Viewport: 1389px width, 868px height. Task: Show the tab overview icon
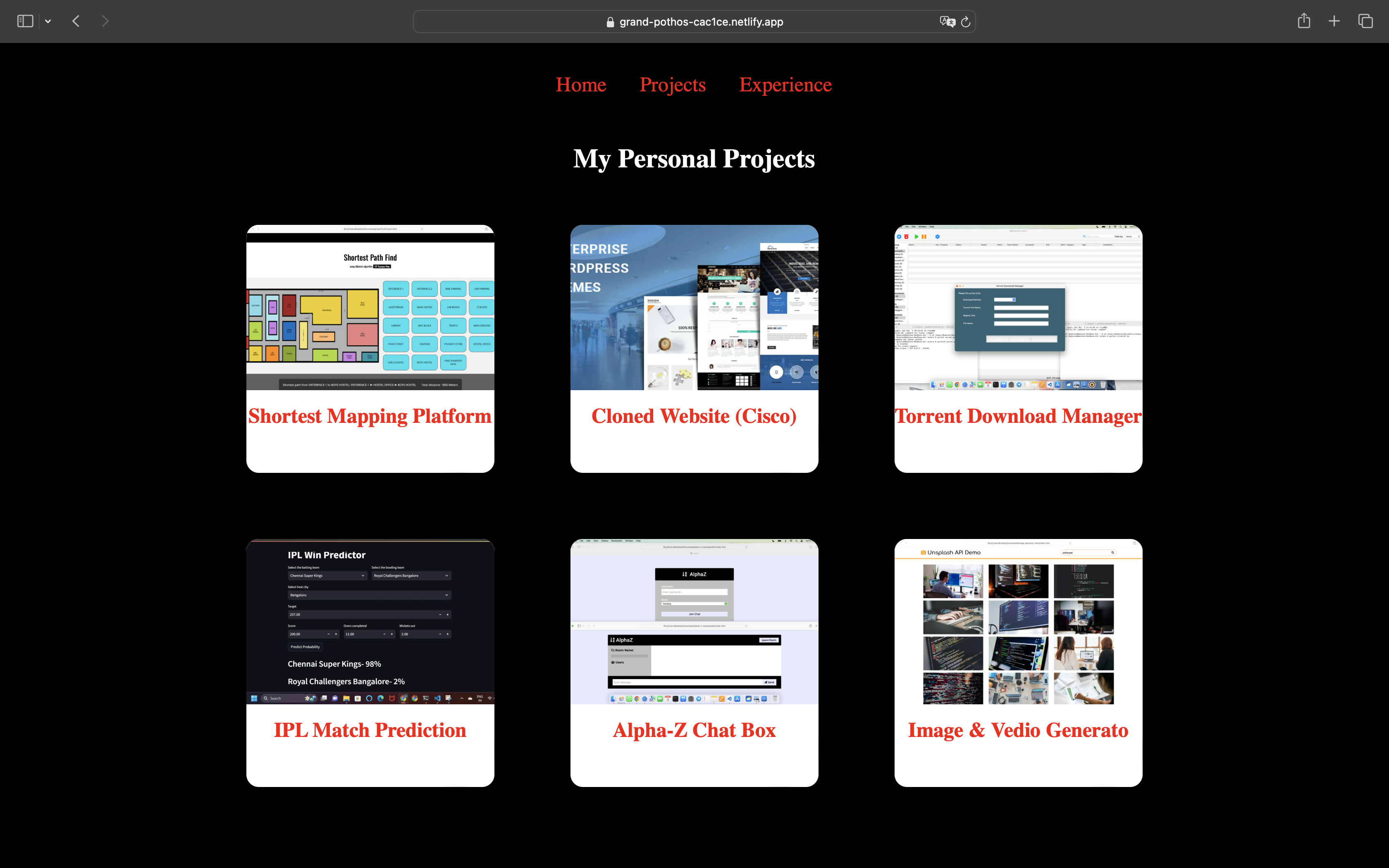tap(1365, 21)
